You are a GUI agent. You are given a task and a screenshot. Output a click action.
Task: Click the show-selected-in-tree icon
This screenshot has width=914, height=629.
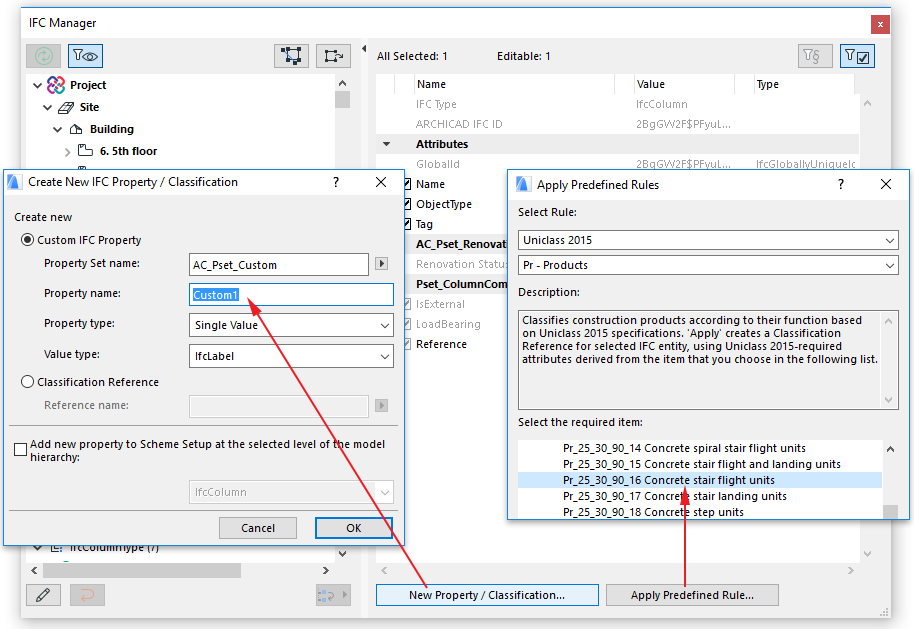pos(333,56)
